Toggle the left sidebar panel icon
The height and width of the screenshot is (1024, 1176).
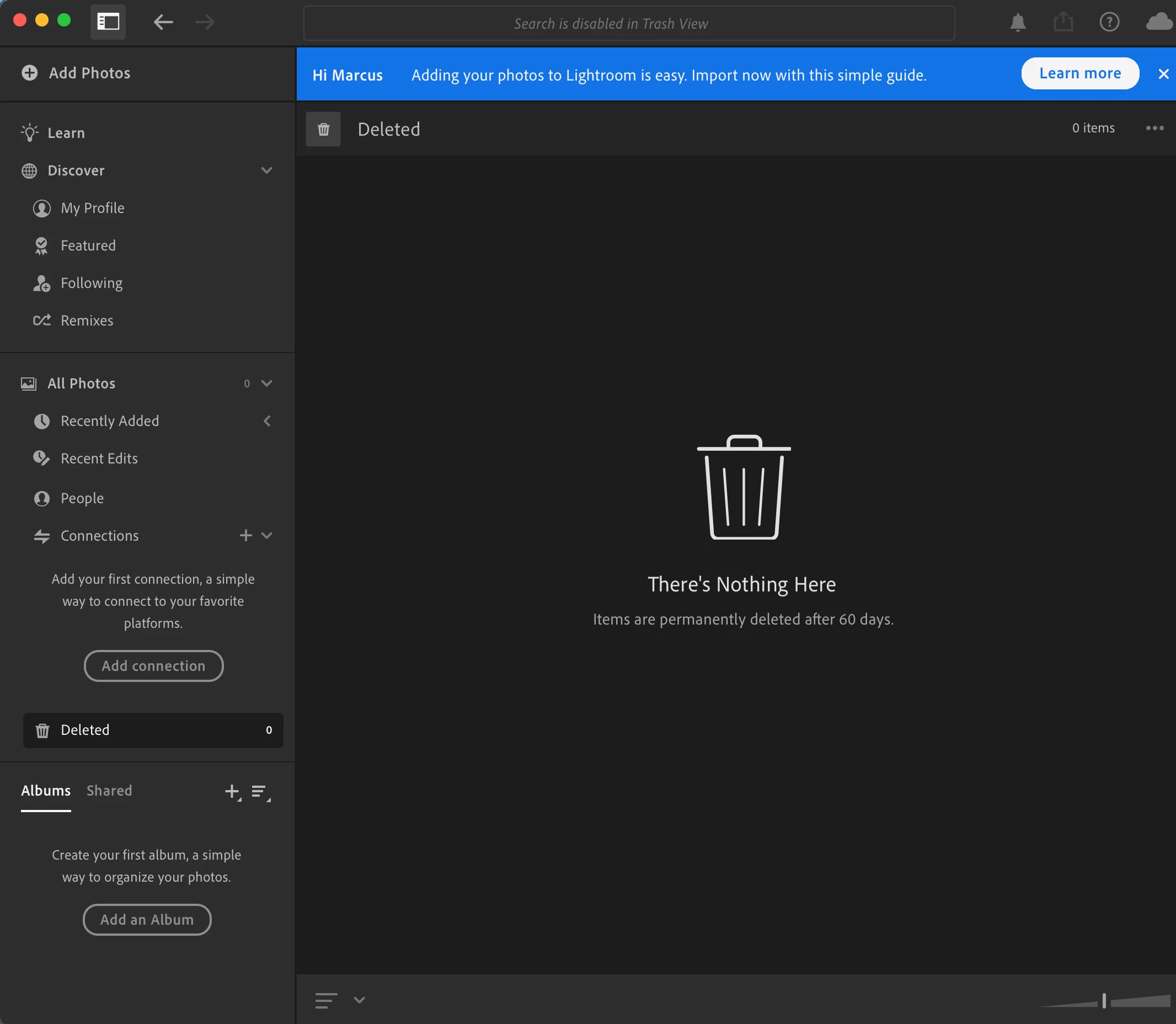point(108,22)
